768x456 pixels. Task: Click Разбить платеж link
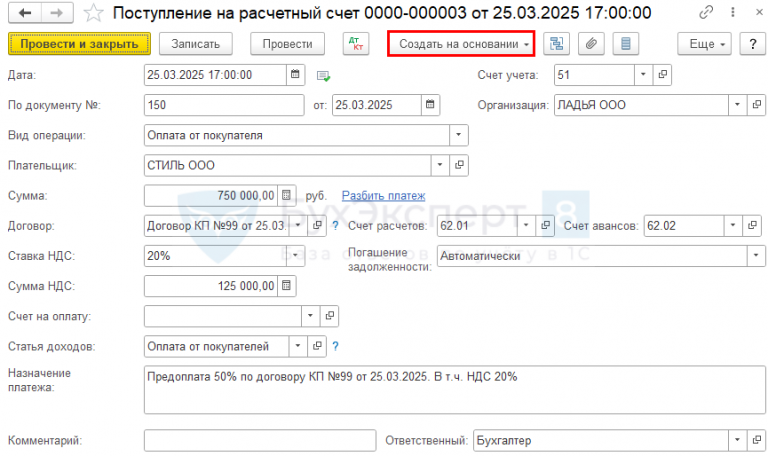coord(384,196)
